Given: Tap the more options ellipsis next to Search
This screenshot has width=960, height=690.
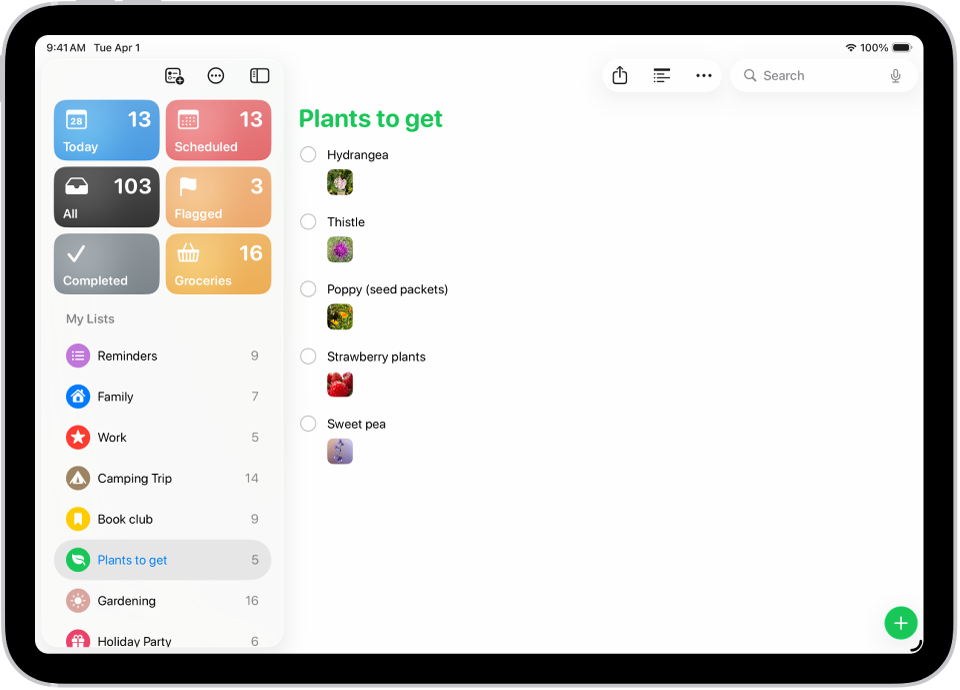Looking at the screenshot, I should click(703, 75).
